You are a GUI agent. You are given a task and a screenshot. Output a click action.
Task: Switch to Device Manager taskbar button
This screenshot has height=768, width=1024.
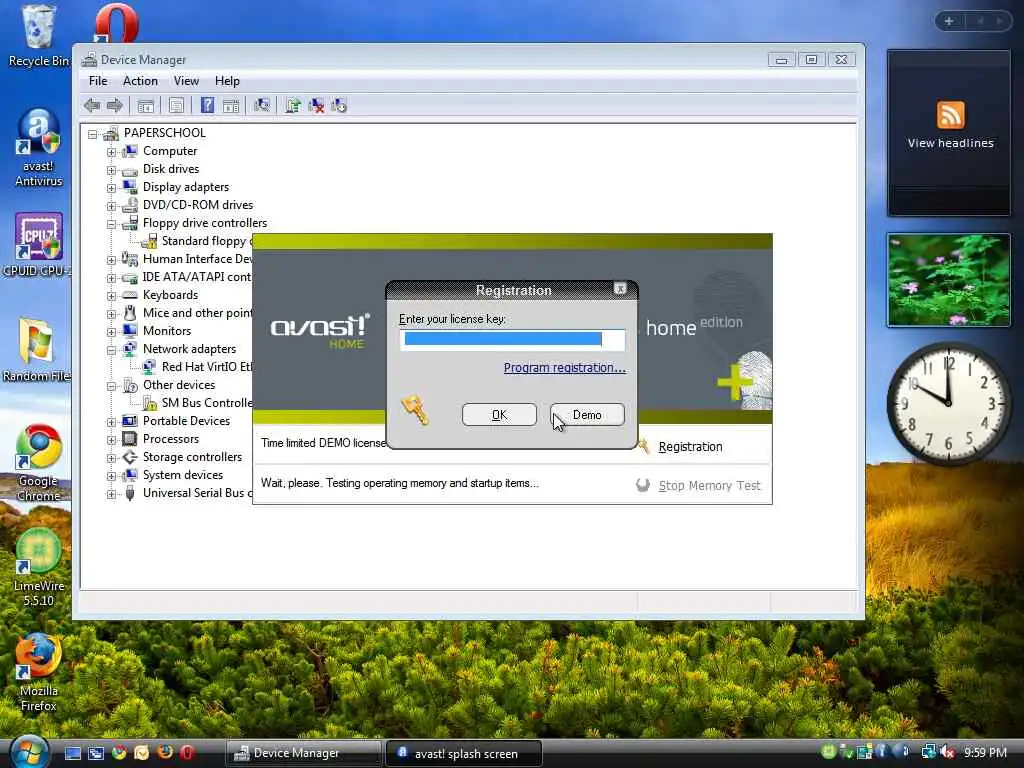click(x=304, y=753)
